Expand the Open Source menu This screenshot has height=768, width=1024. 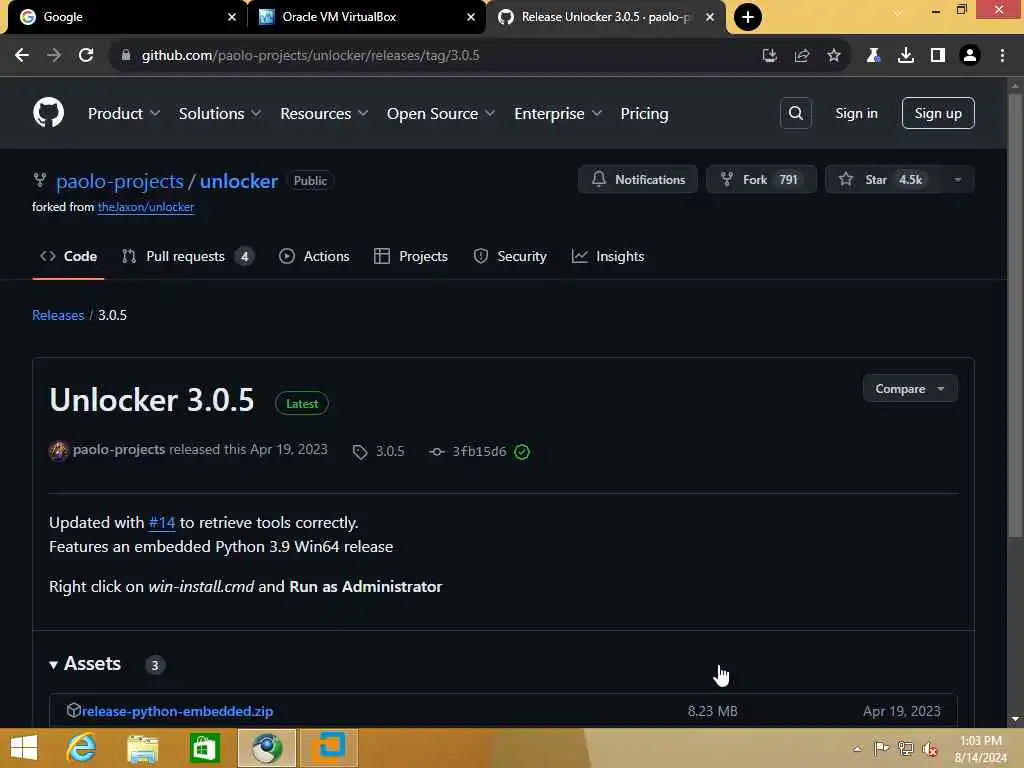[441, 114]
